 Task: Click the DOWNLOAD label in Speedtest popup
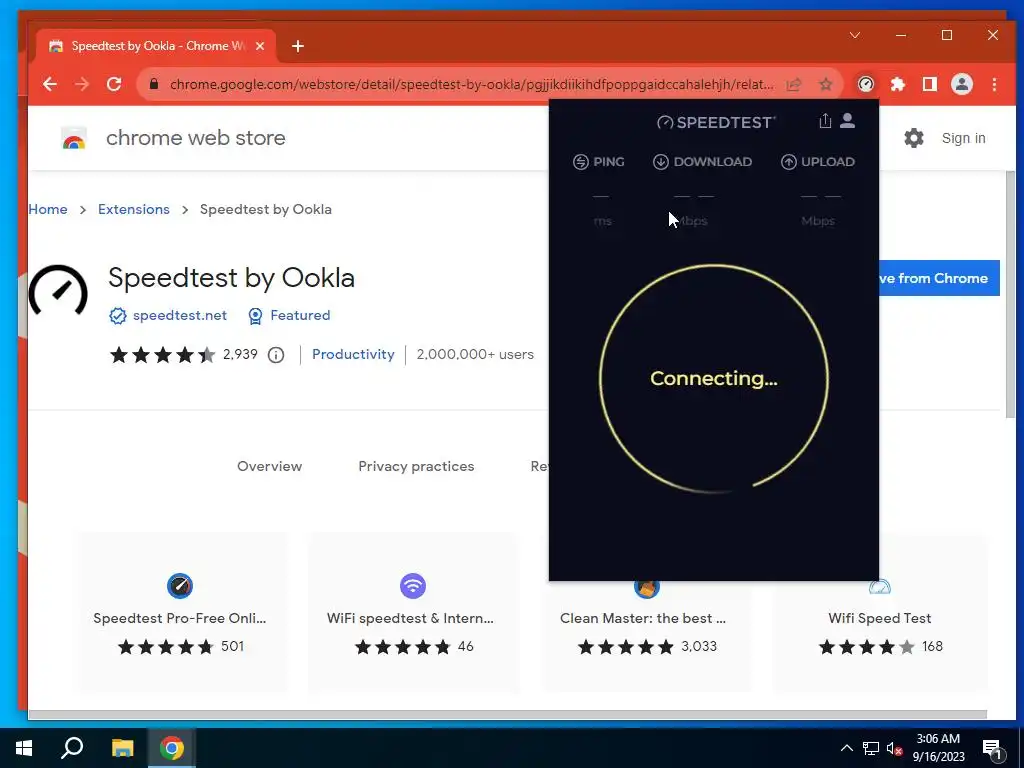point(702,162)
